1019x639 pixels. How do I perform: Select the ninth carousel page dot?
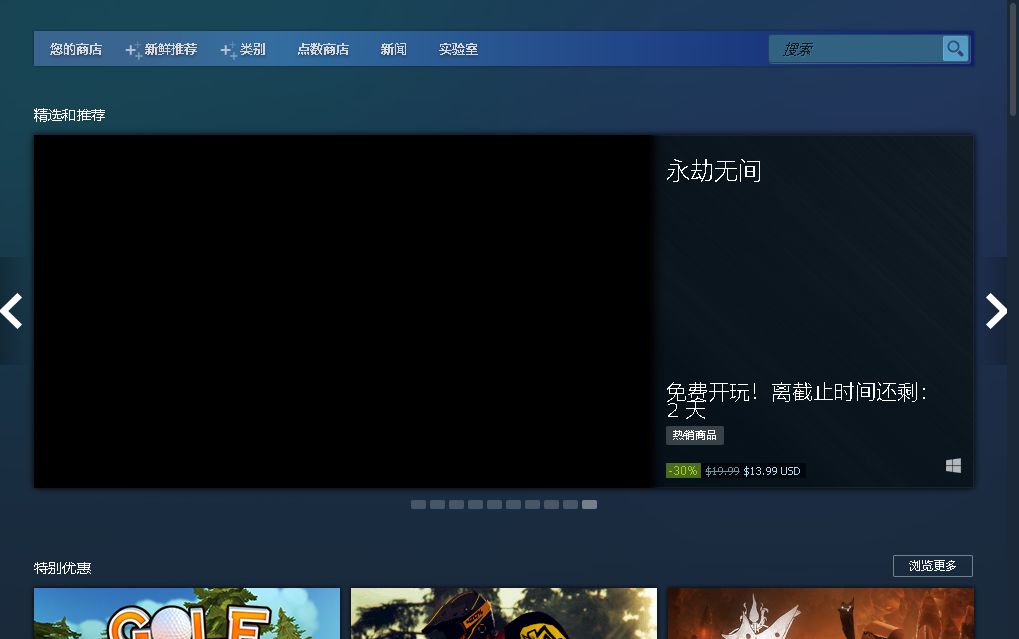(x=570, y=504)
